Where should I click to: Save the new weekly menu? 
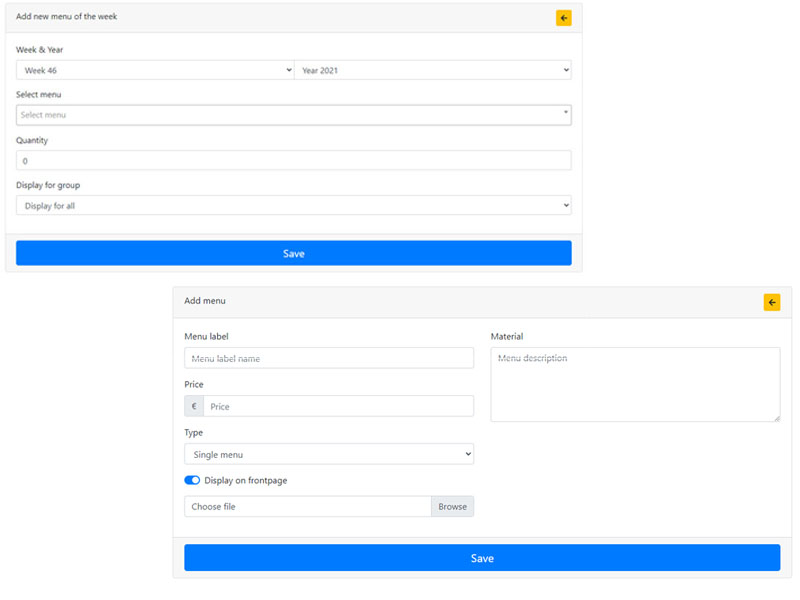pos(292,252)
